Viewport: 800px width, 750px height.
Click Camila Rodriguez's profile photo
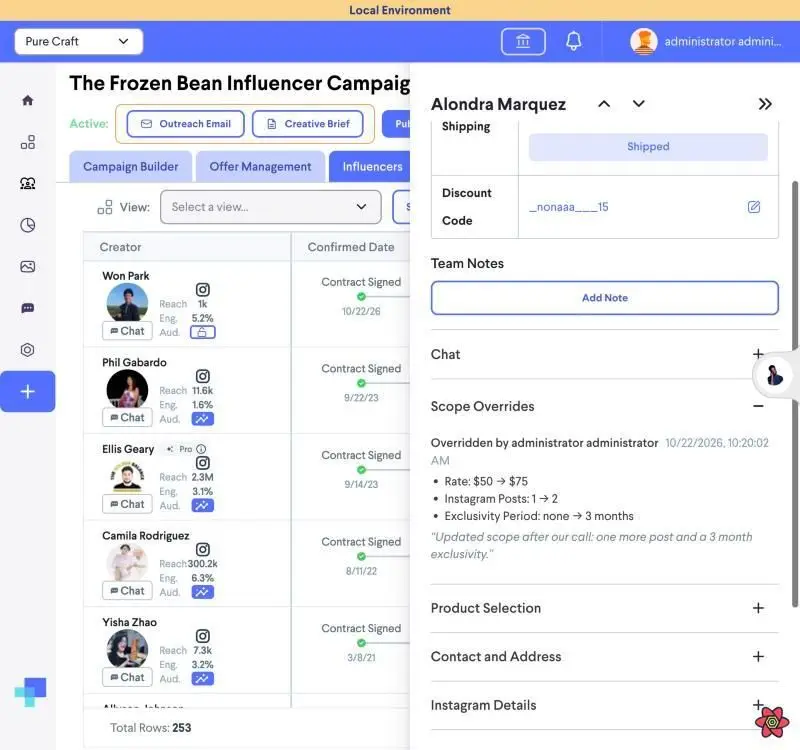(x=127, y=563)
